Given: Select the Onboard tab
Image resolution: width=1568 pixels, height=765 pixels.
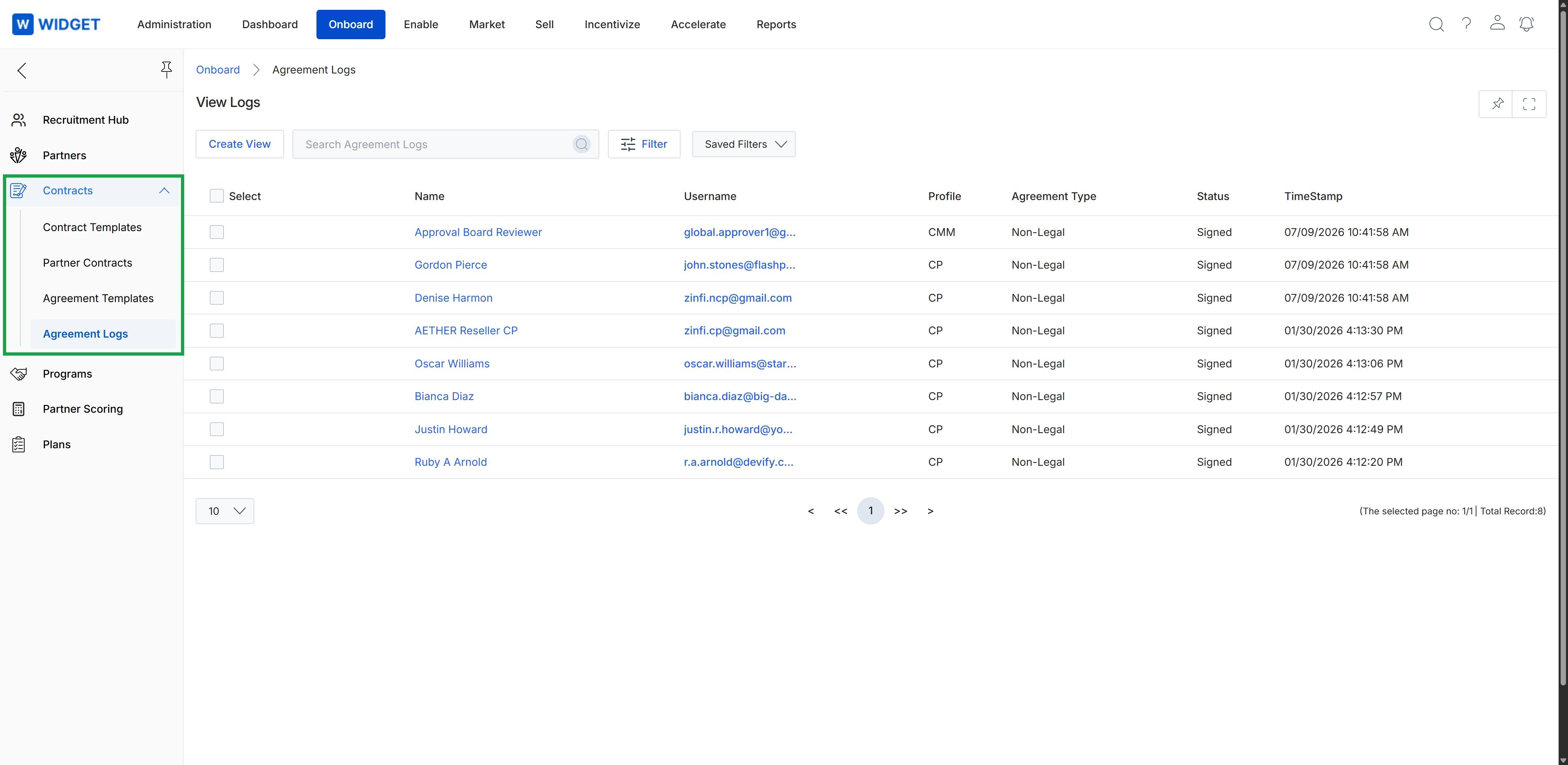Looking at the screenshot, I should pyautogui.click(x=351, y=24).
